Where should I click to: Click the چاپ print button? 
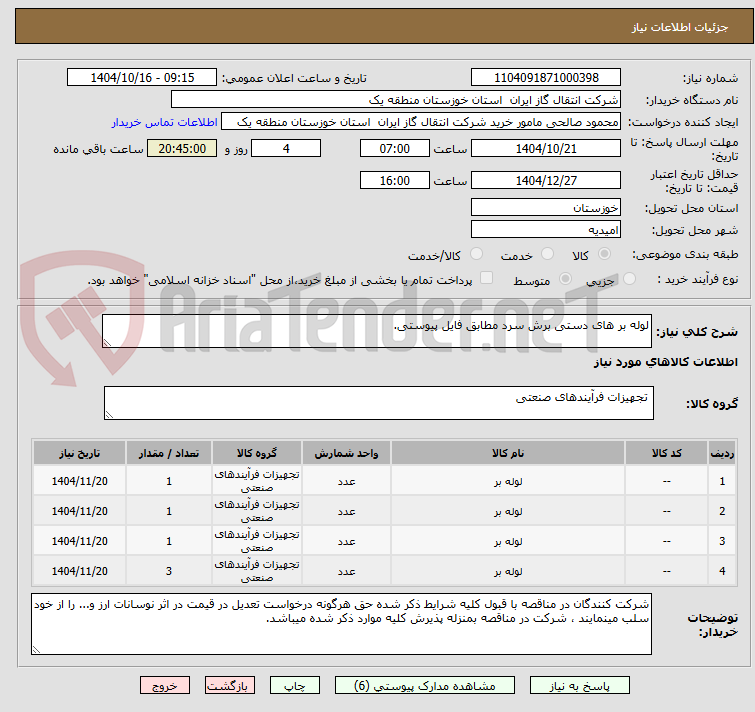tap(295, 685)
